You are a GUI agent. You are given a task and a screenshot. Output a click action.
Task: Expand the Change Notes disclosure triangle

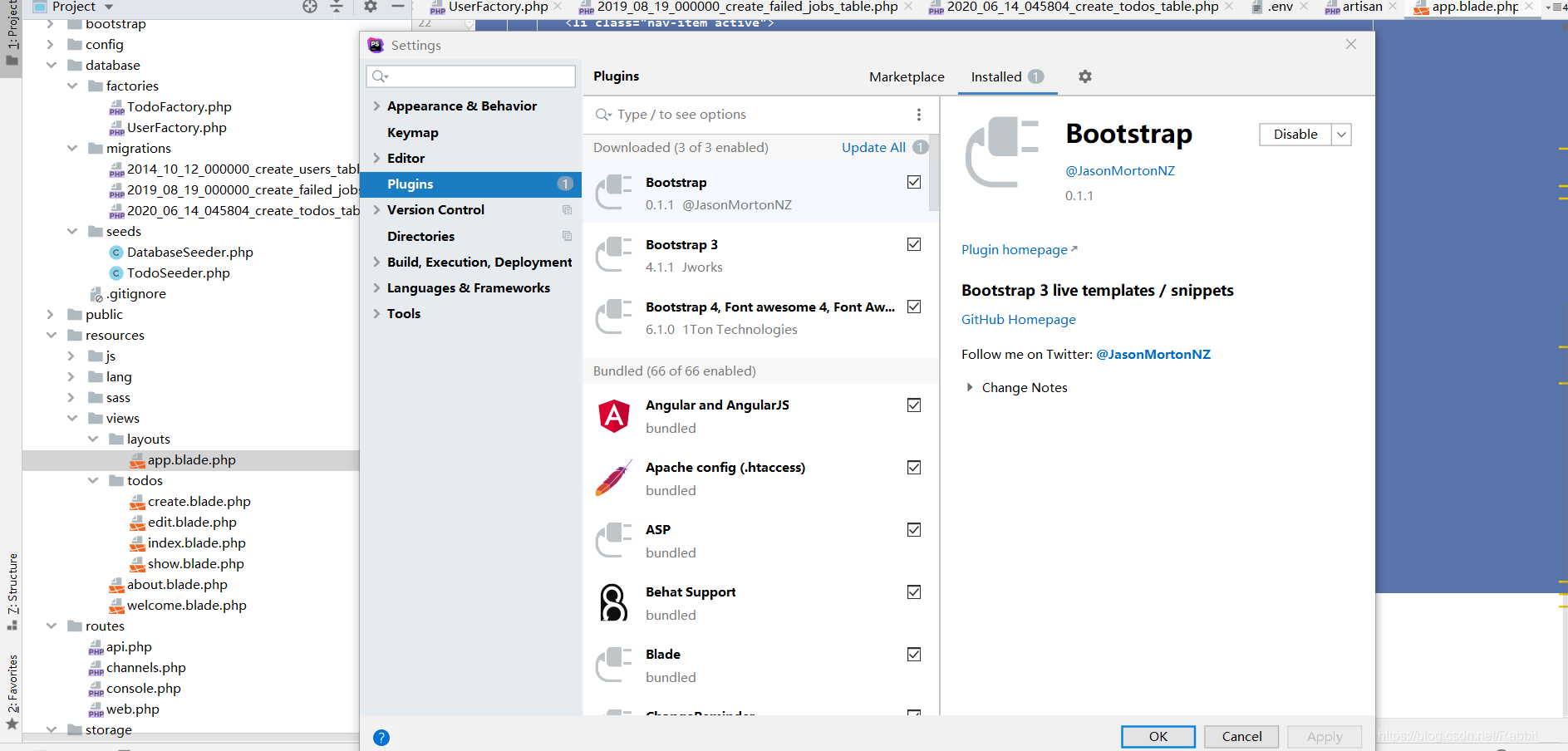pos(969,387)
